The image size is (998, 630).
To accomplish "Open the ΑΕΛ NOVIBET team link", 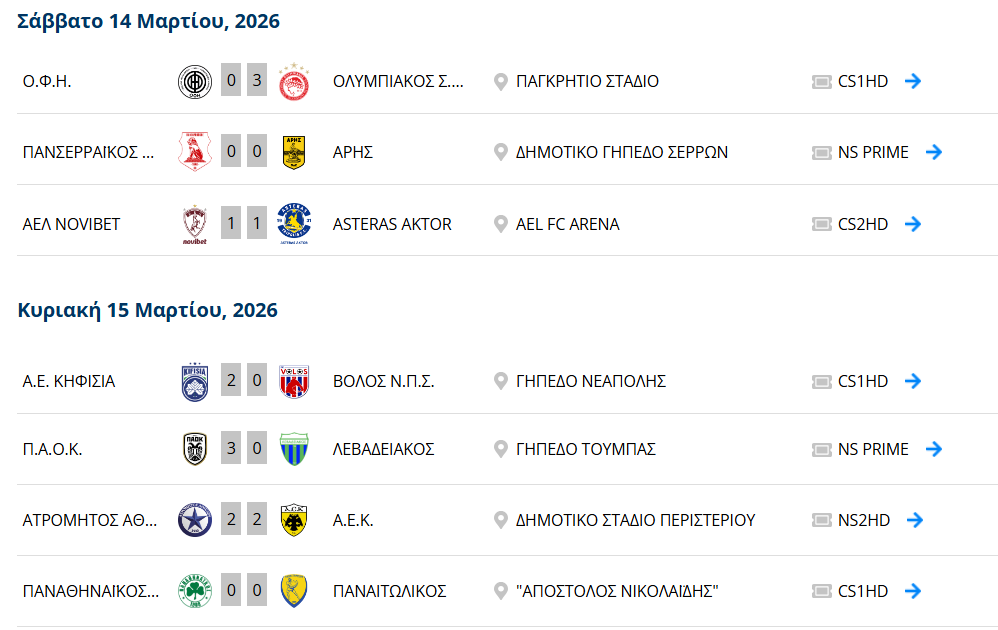I will point(71,224).
